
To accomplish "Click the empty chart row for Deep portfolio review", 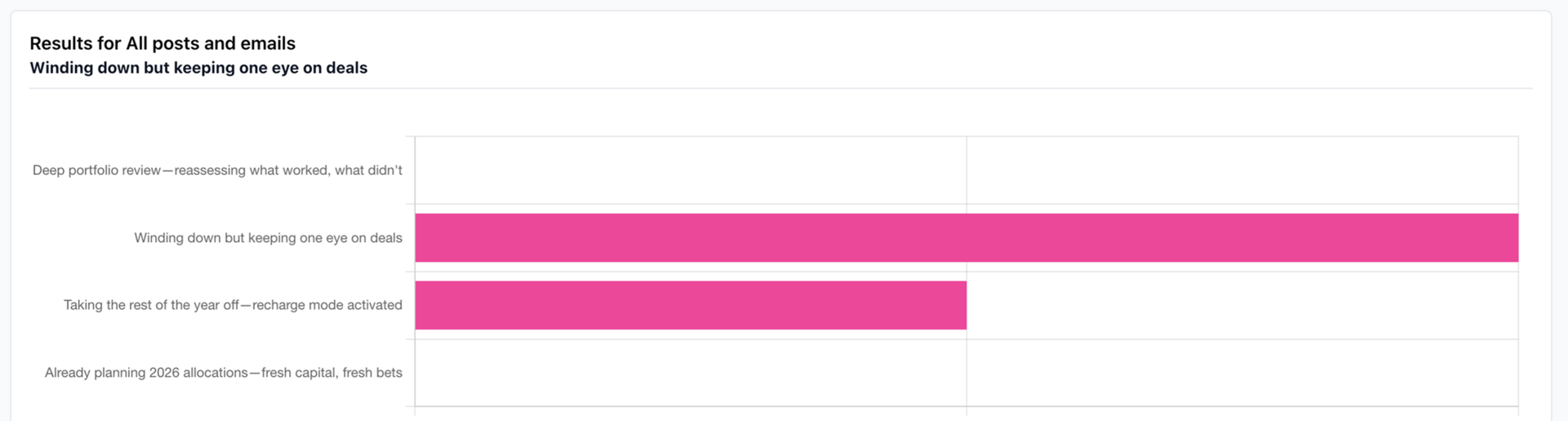I will click(966, 170).
